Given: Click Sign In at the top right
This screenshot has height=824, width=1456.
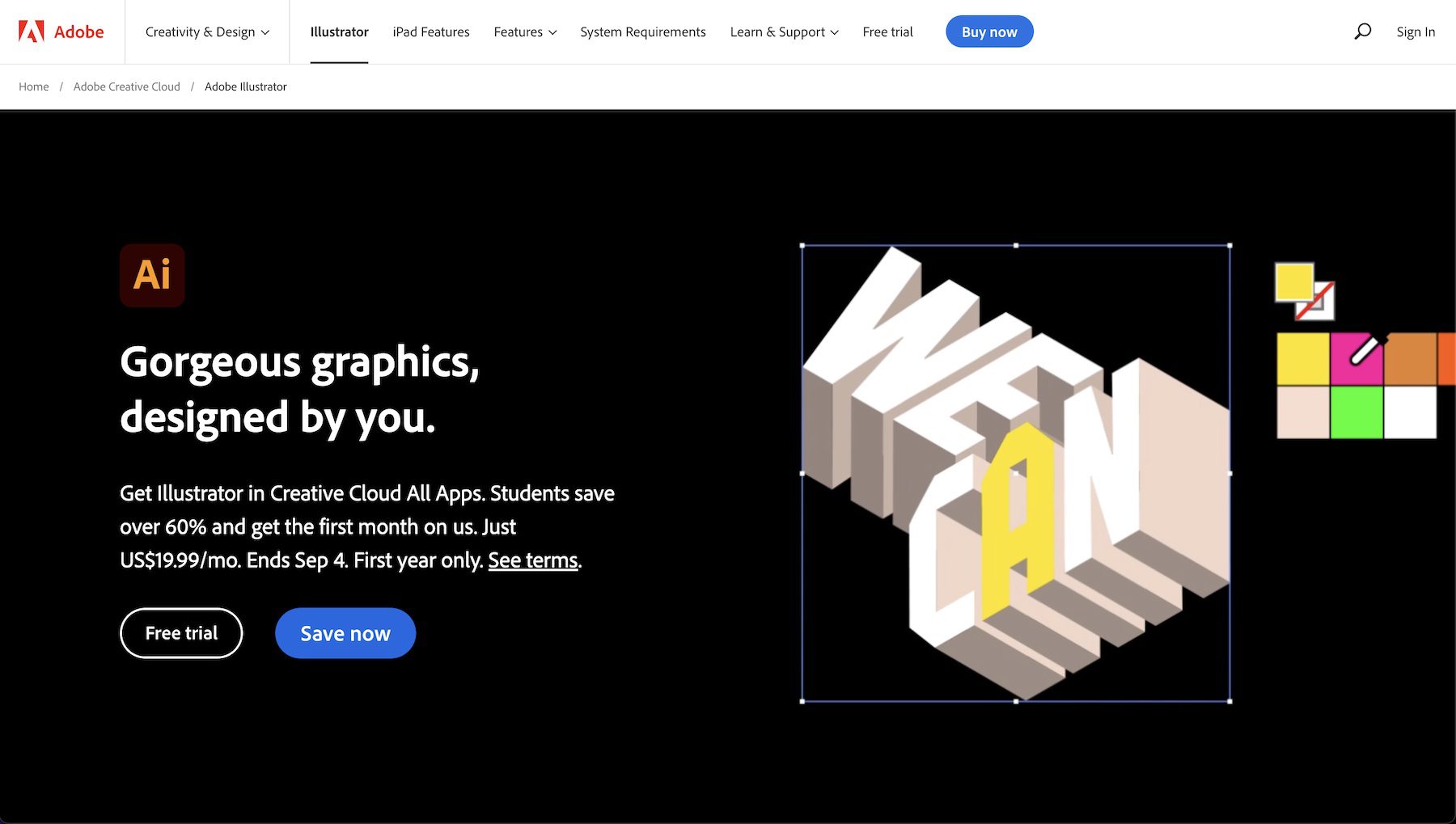Looking at the screenshot, I should 1415,32.
